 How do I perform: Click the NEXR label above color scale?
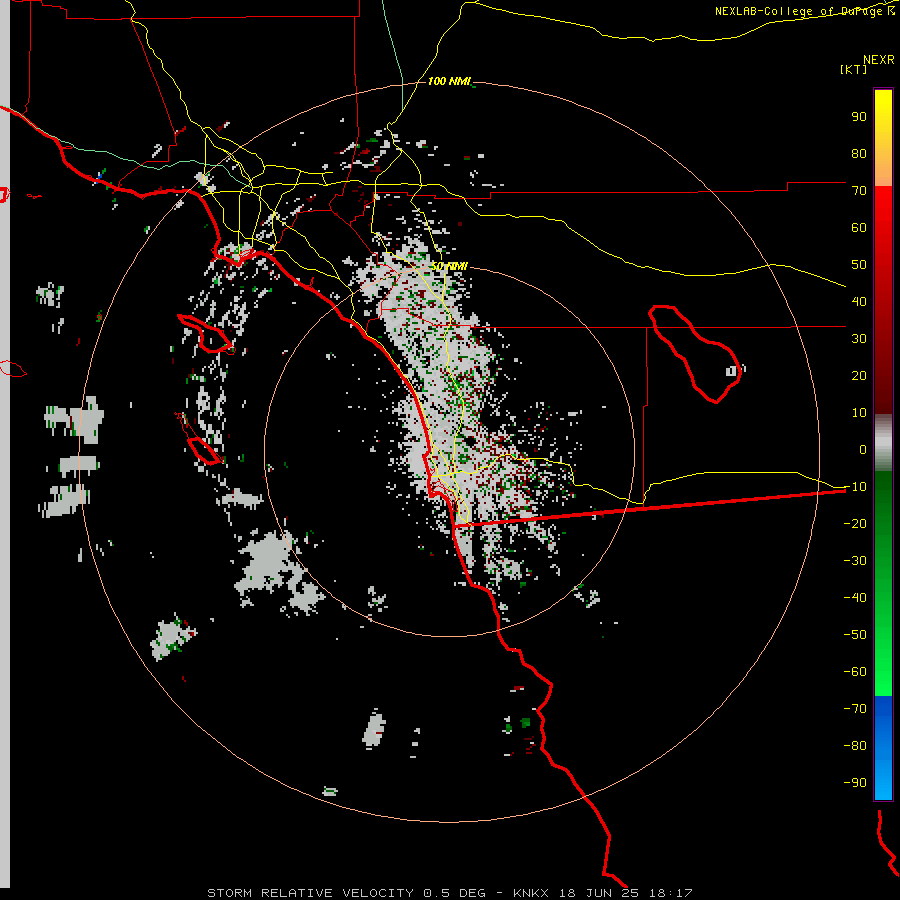(879, 60)
